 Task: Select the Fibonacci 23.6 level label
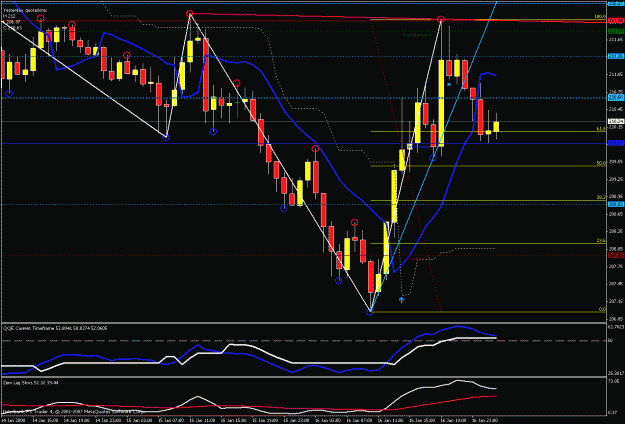click(601, 240)
